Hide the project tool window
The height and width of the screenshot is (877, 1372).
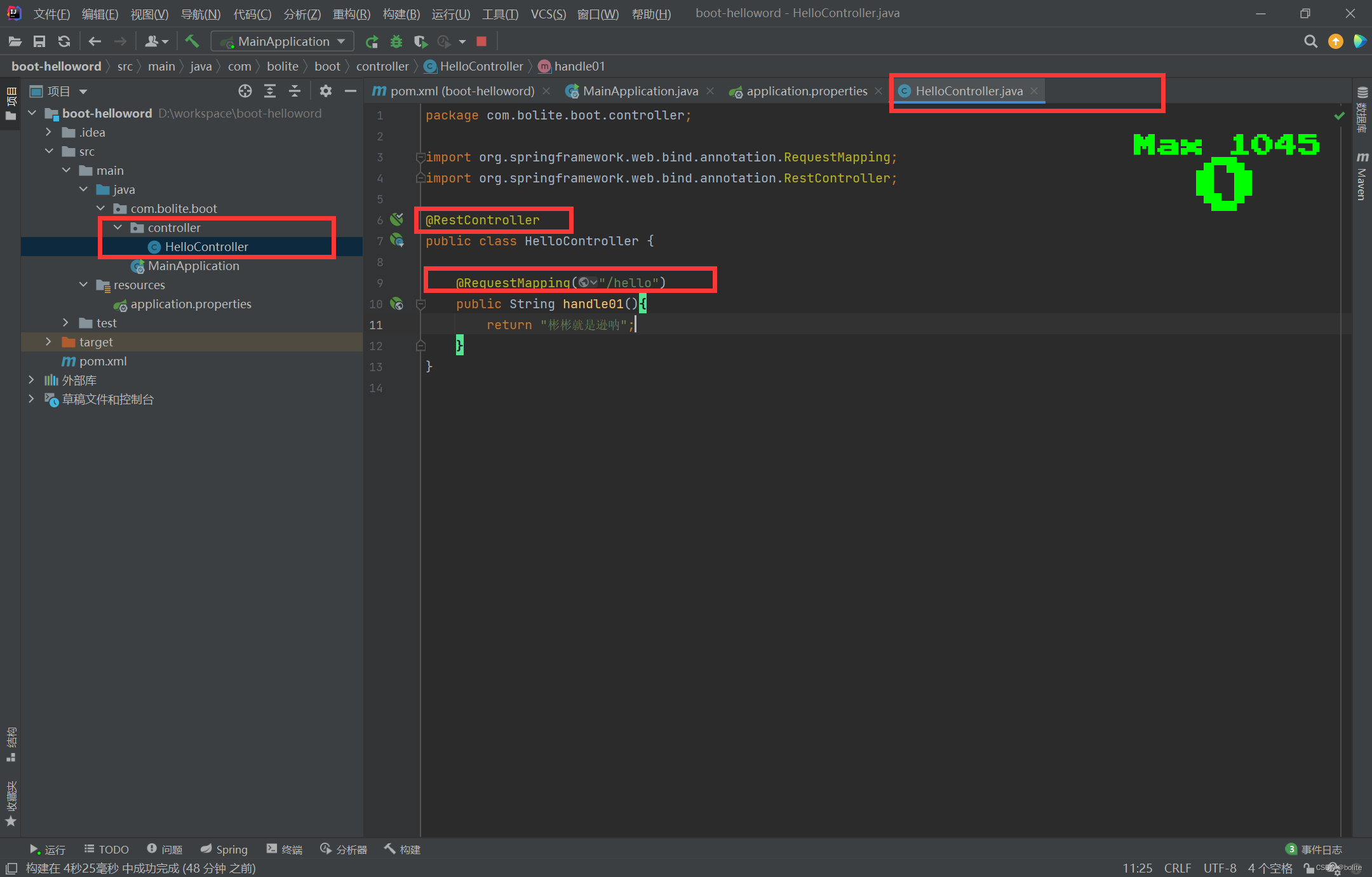point(351,92)
